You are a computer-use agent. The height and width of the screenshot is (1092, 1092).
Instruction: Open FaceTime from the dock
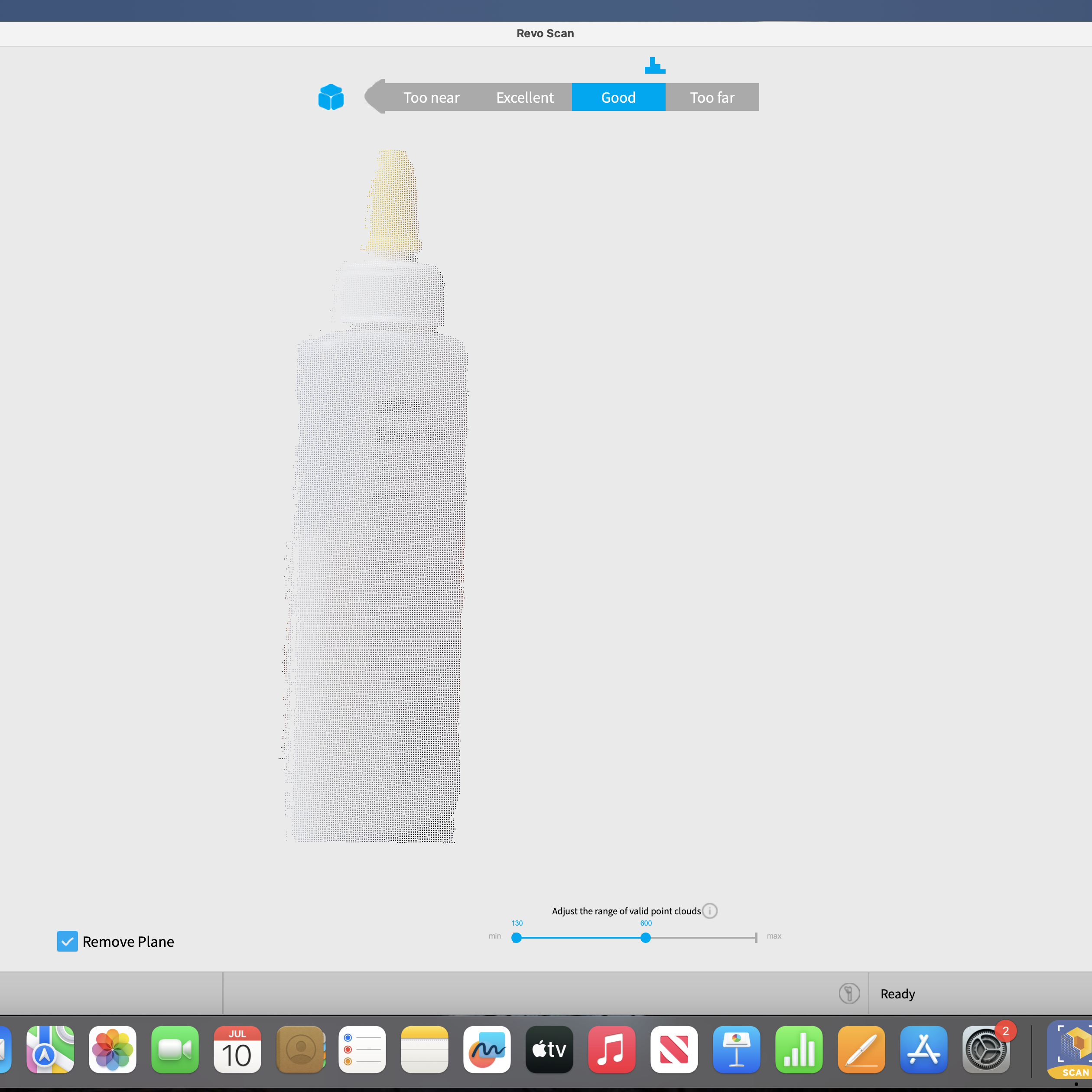pos(175,1049)
